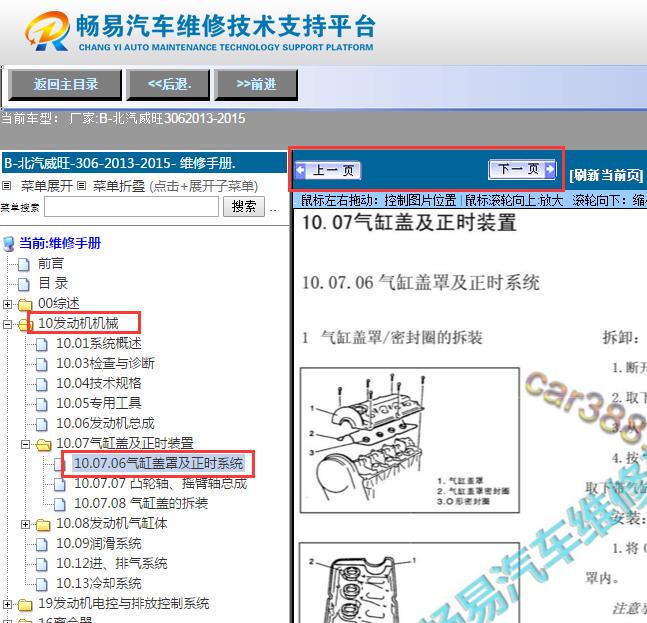Screen dimensions: 647x623
Task: Click the 畅易 platform logo icon
Action: coord(47,31)
